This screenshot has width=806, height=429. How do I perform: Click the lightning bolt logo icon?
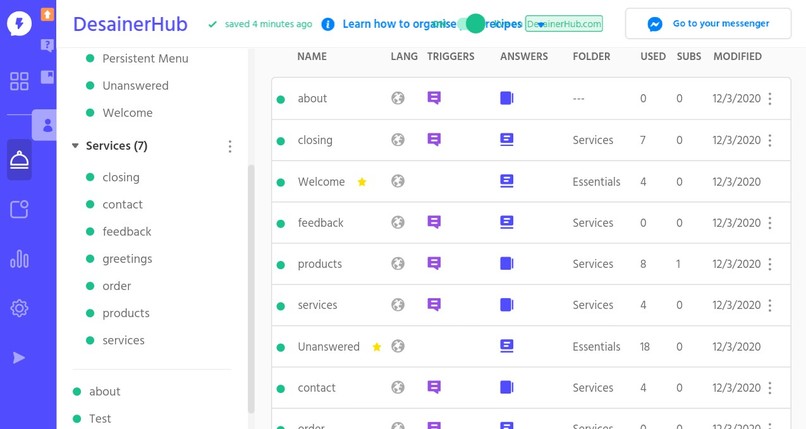[19, 23]
